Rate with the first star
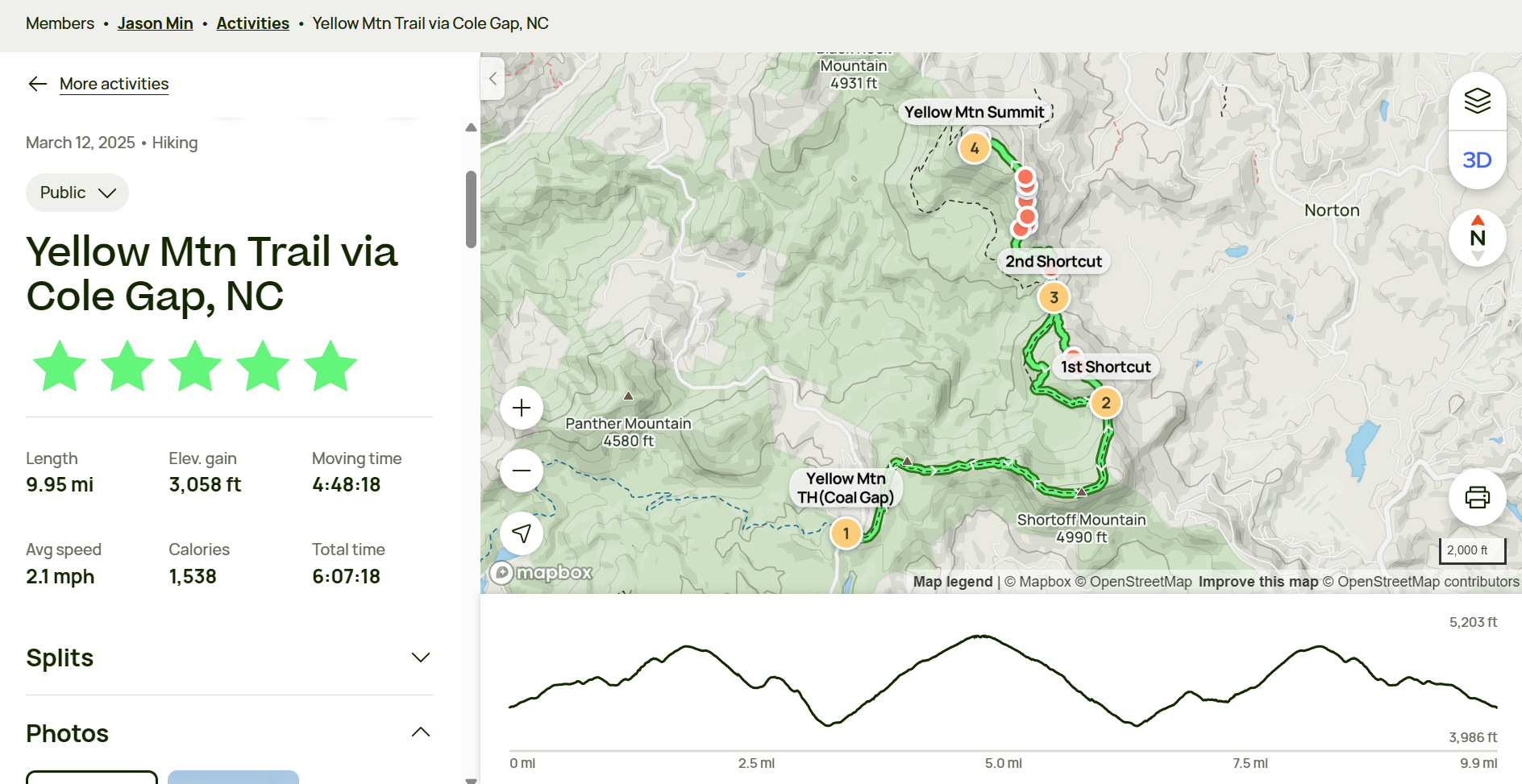 coord(60,366)
